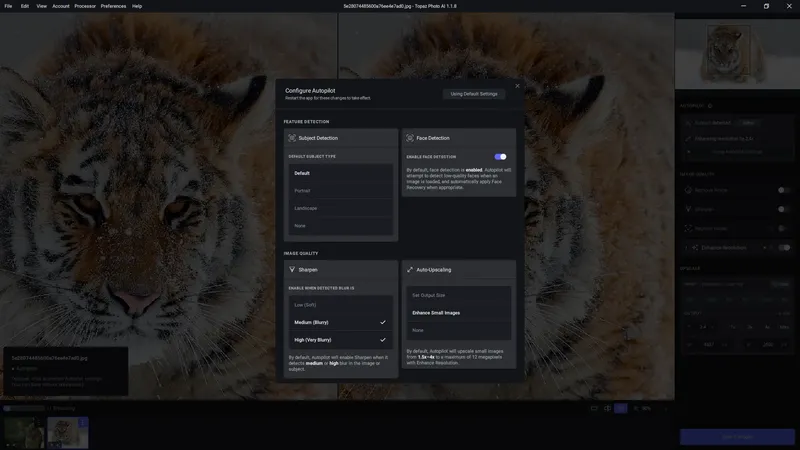Toggle Enhance Resolution switch in side panel
Screen dimensions: 800x450
click(784, 248)
